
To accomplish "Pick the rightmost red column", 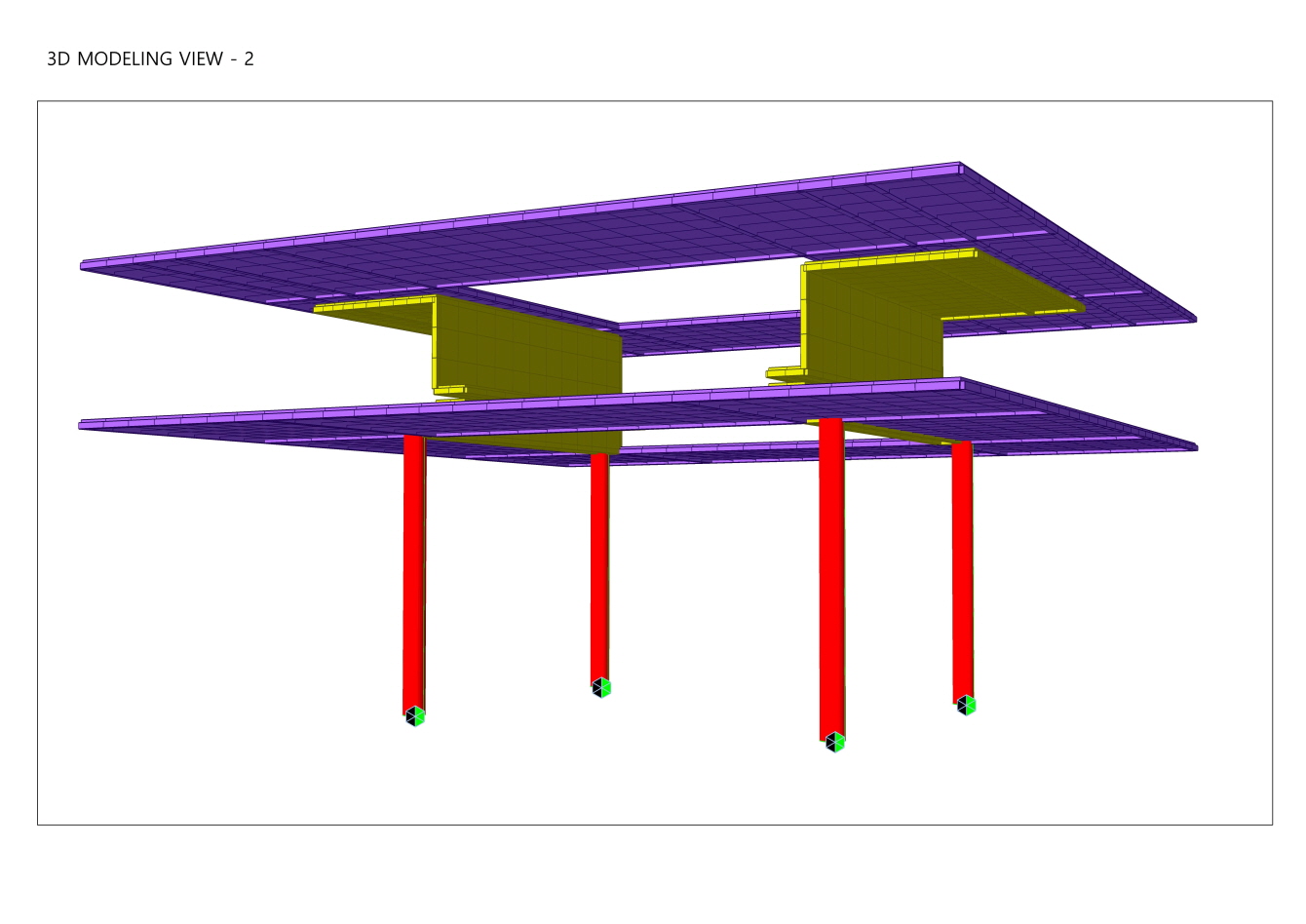I will (x=962, y=570).
